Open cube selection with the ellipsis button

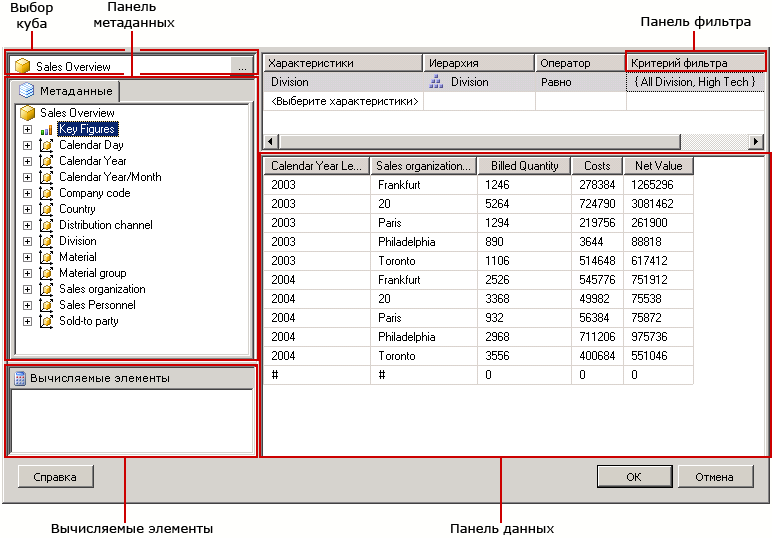tap(242, 66)
